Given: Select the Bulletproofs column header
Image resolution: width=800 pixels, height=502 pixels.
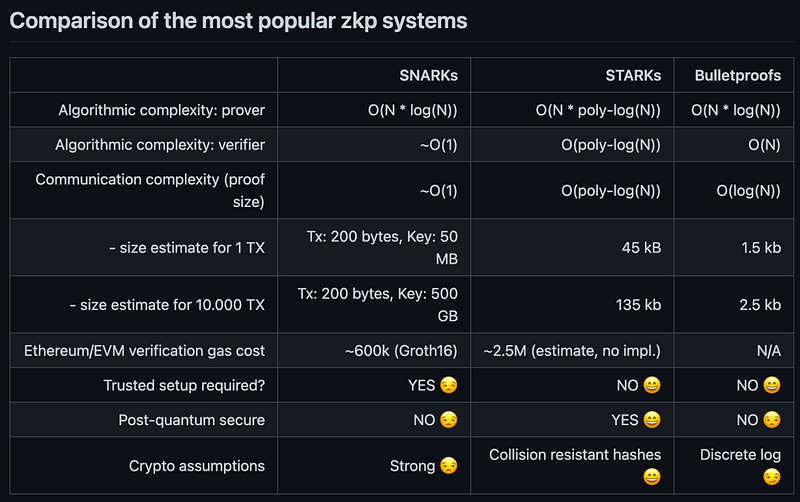Looking at the screenshot, I should pos(738,76).
